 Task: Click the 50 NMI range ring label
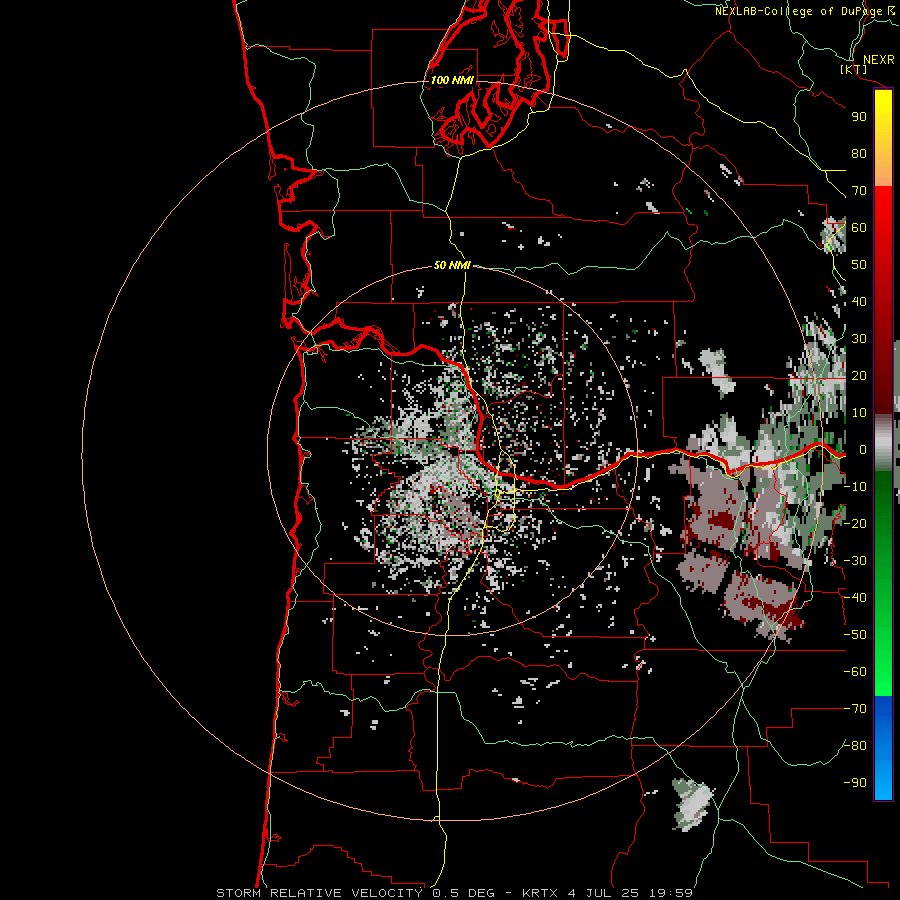[452, 265]
